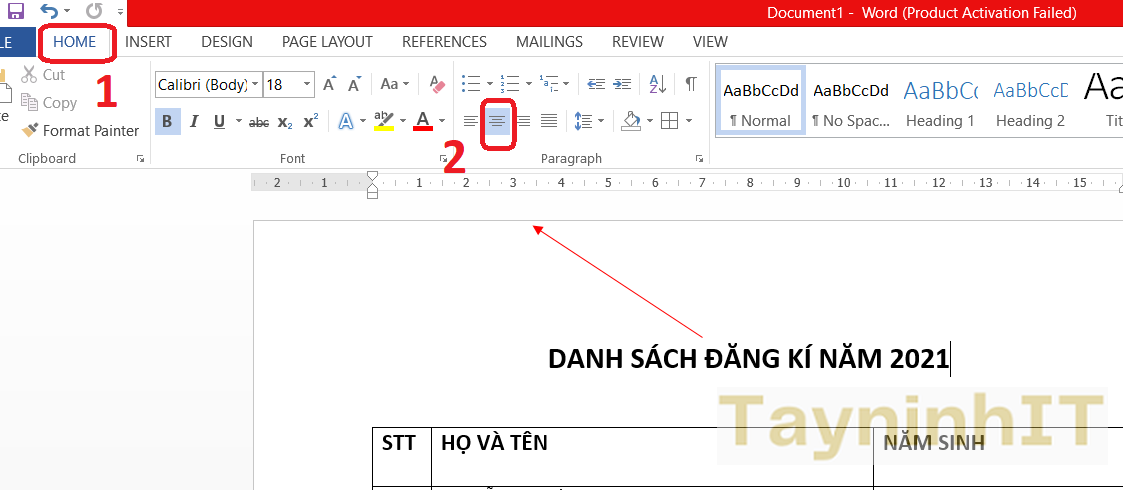Click the Grow Font icon
Image resolution: width=1123 pixels, height=490 pixels.
tap(329, 84)
